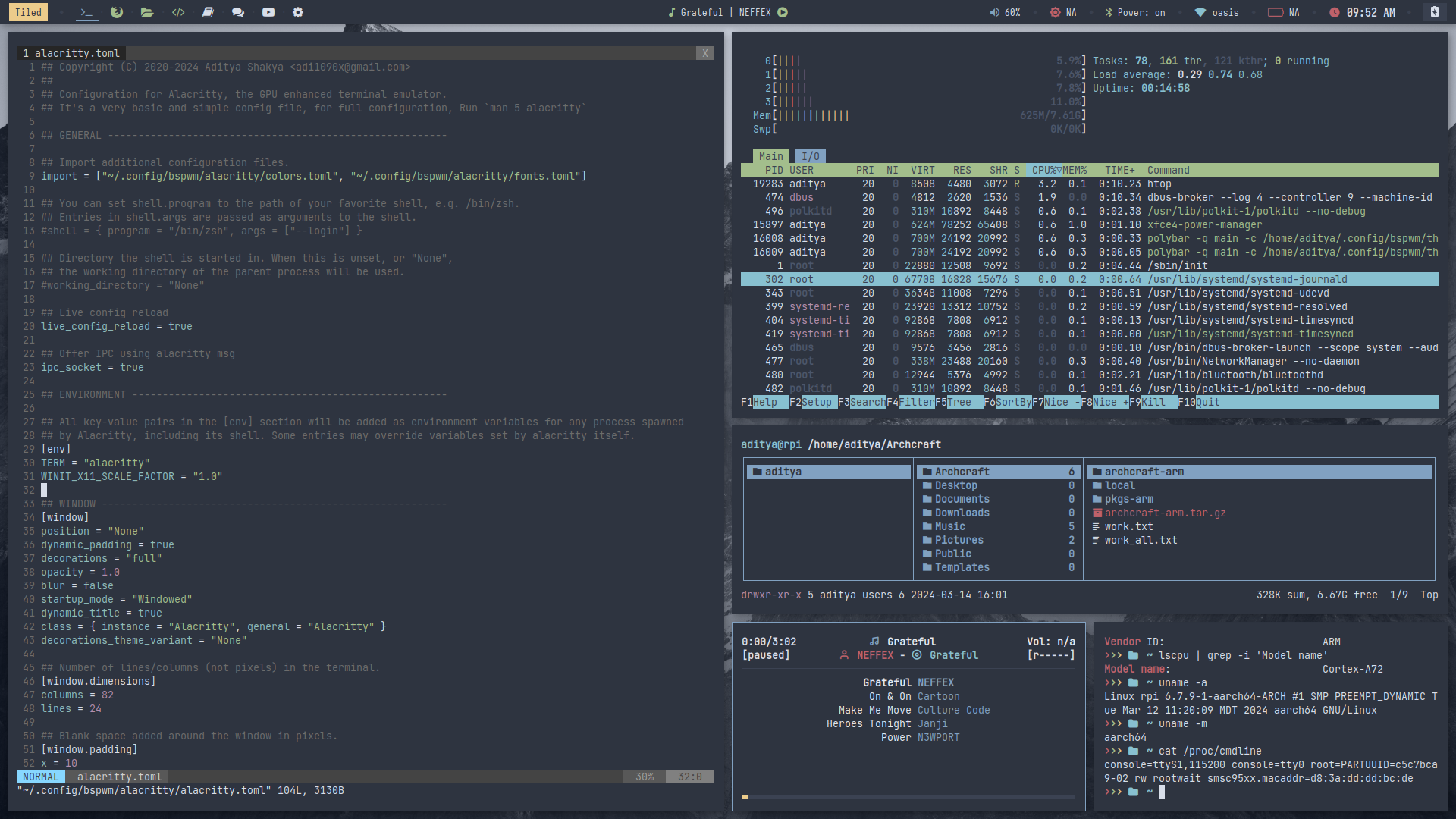
Task: Click the Tiled layout mode indicator
Action: click(x=28, y=12)
